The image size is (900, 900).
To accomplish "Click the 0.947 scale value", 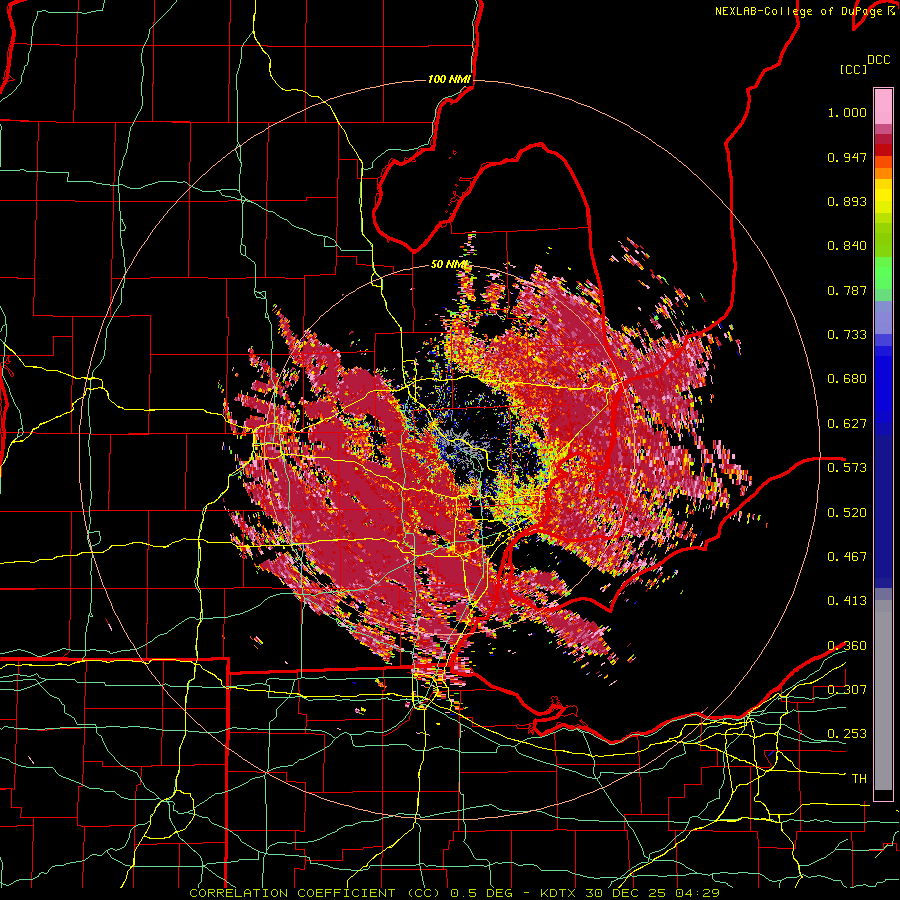I will pos(847,157).
